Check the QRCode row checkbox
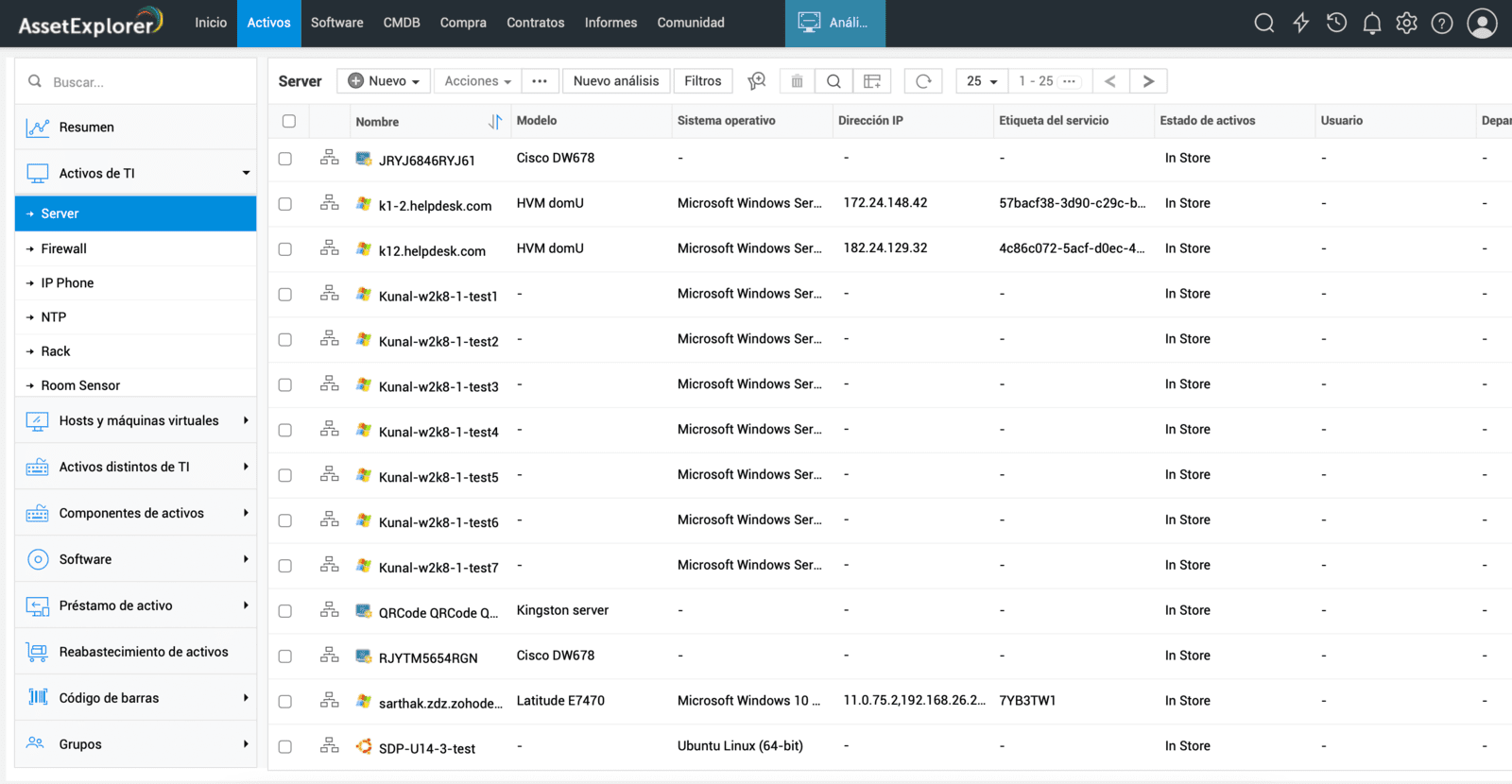This screenshot has width=1512, height=784. coord(285,611)
